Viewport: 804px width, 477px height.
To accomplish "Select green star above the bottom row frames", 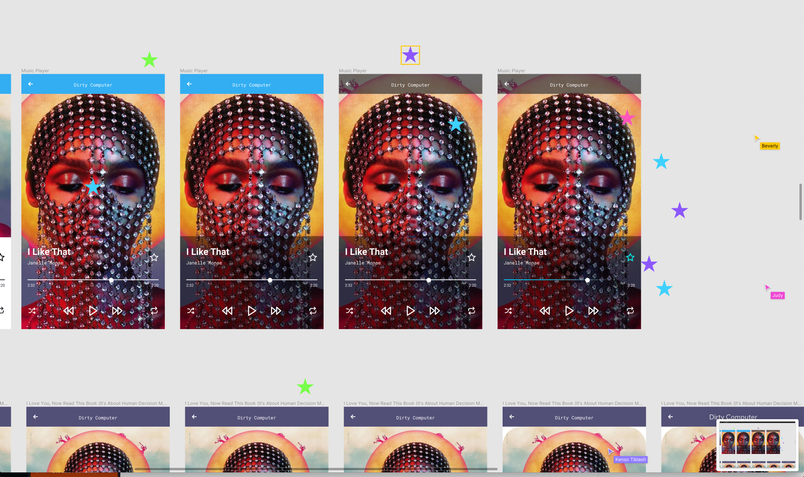I will 305,387.
